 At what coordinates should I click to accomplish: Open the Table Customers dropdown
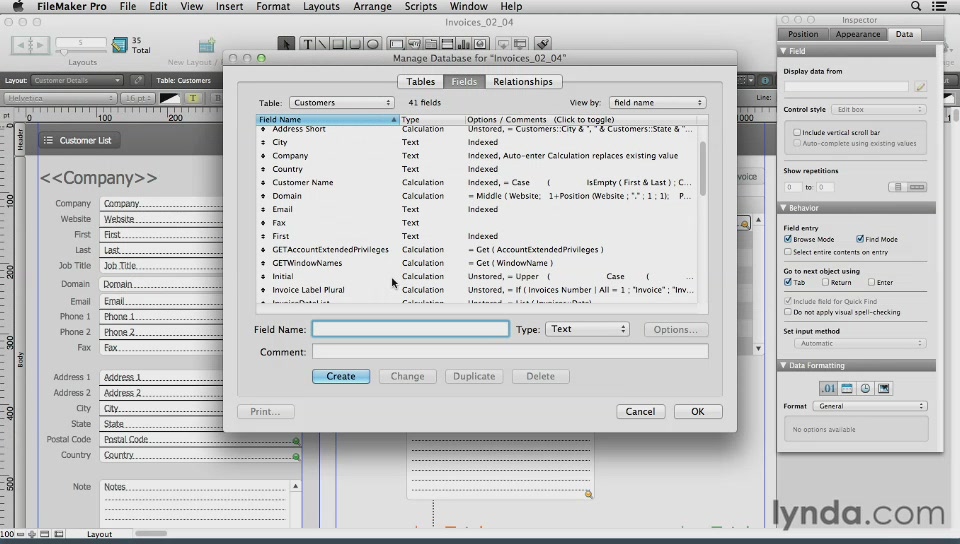tap(342, 103)
